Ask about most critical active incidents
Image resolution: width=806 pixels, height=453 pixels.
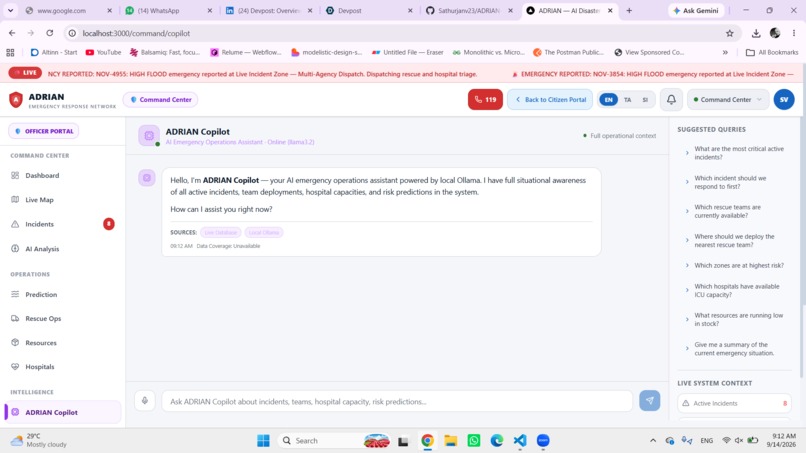pyautogui.click(x=734, y=153)
